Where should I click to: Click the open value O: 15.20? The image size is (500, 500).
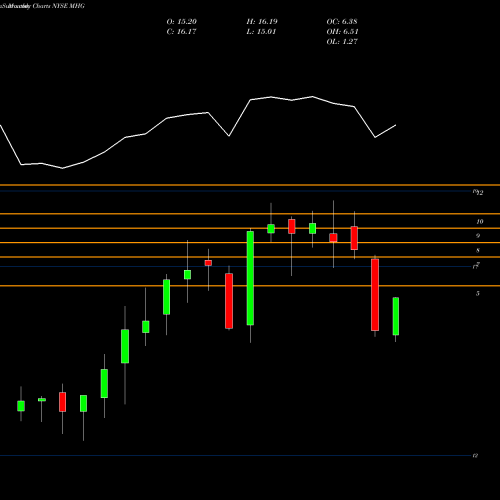(182, 22)
